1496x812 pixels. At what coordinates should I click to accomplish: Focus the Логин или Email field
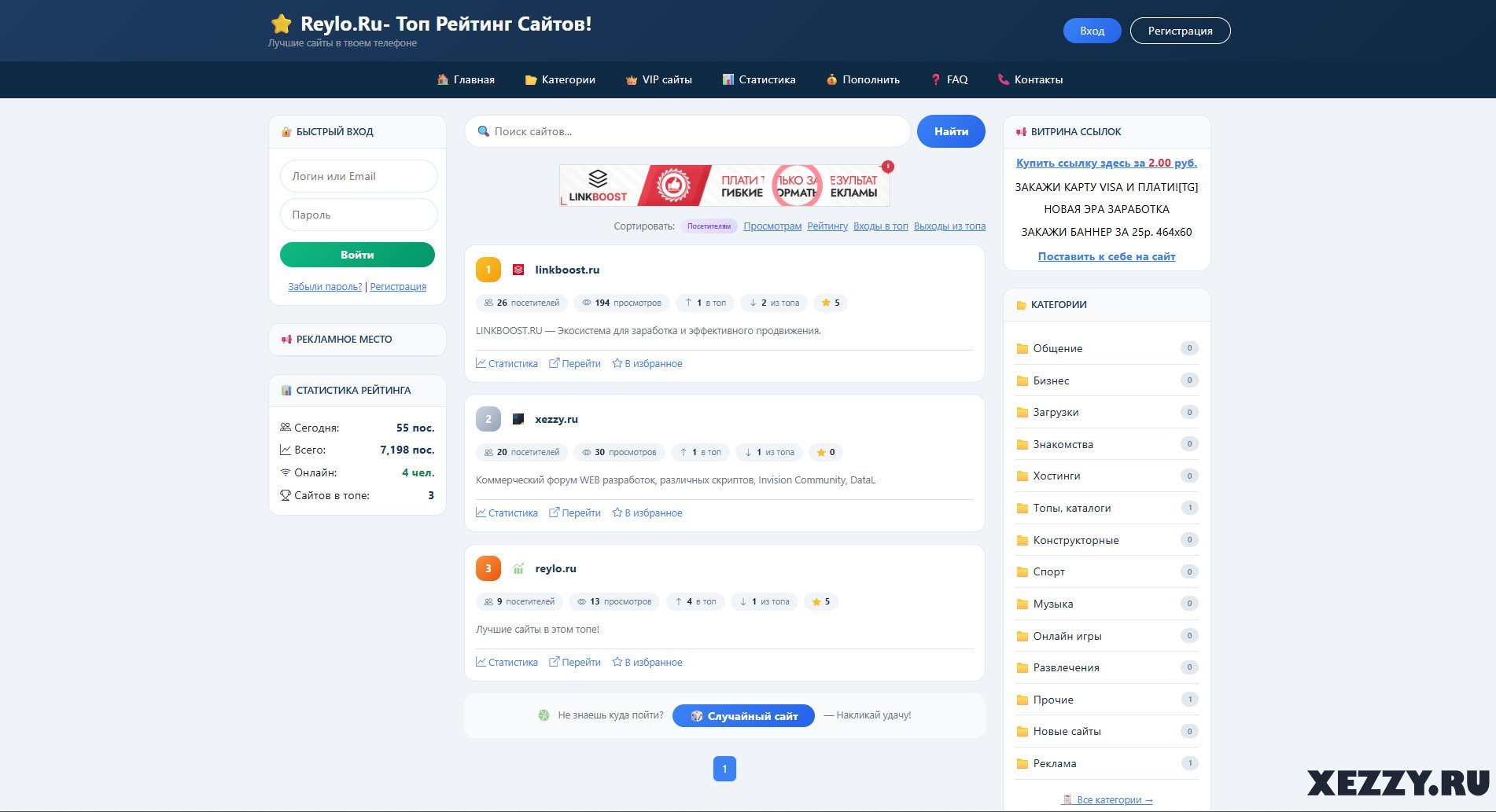(x=359, y=176)
